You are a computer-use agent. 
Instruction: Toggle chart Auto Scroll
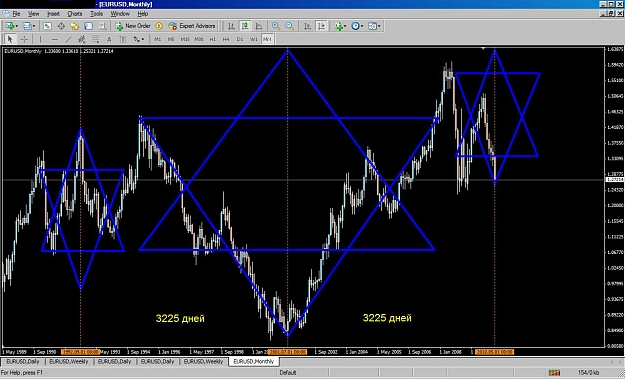click(307, 26)
